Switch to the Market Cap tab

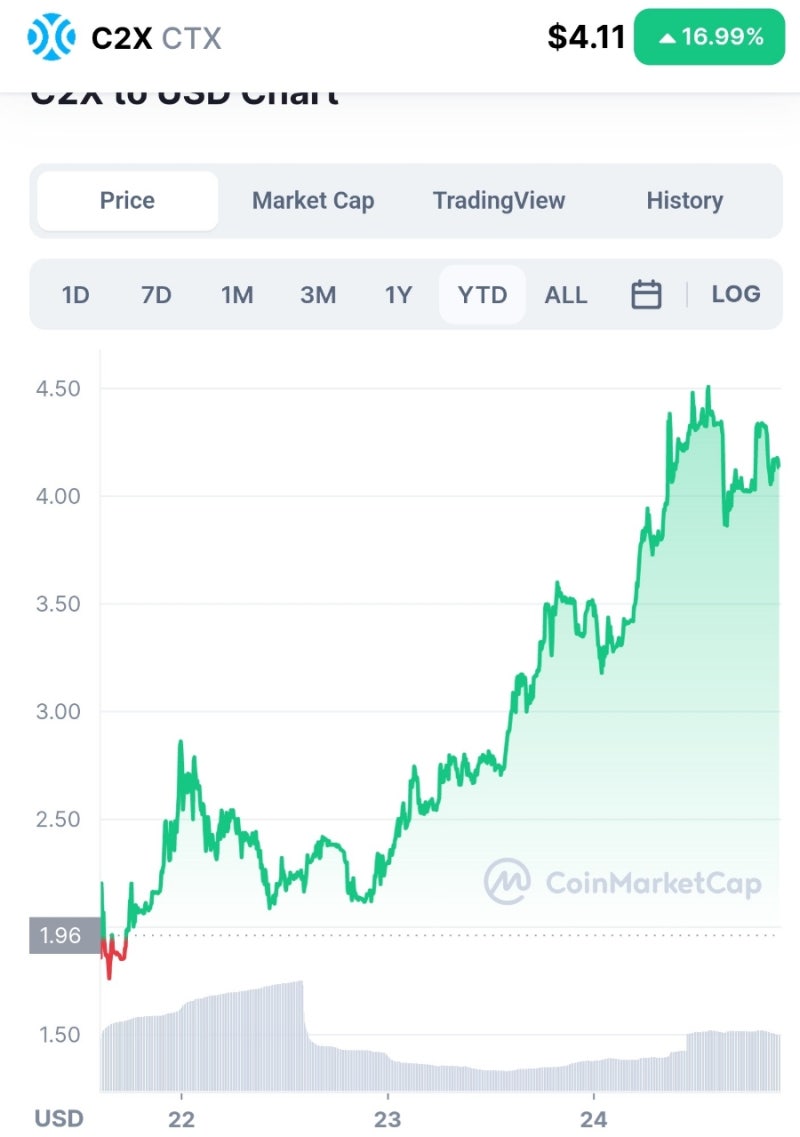pyautogui.click(x=313, y=201)
